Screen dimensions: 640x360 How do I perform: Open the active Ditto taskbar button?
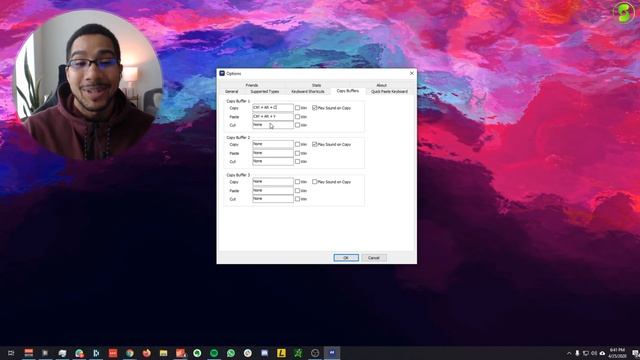[332, 353]
